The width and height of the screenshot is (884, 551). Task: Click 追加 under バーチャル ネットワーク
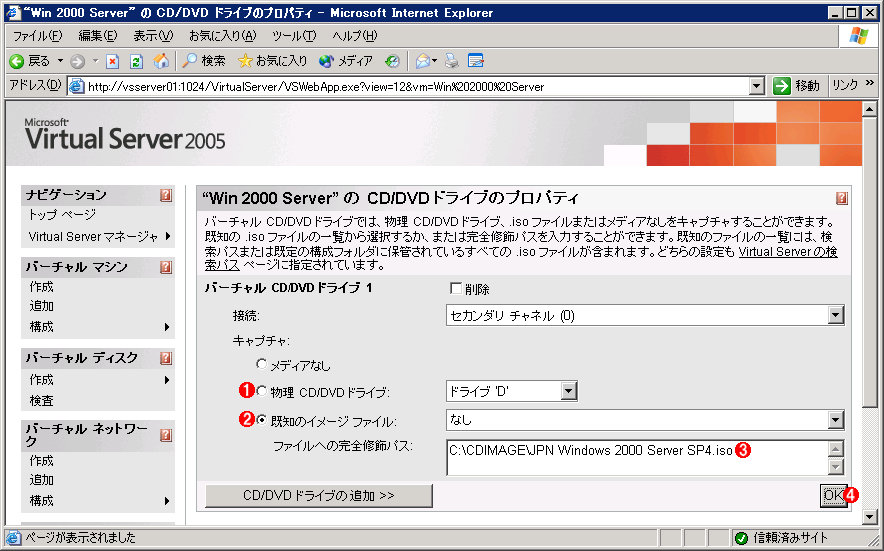(x=42, y=480)
